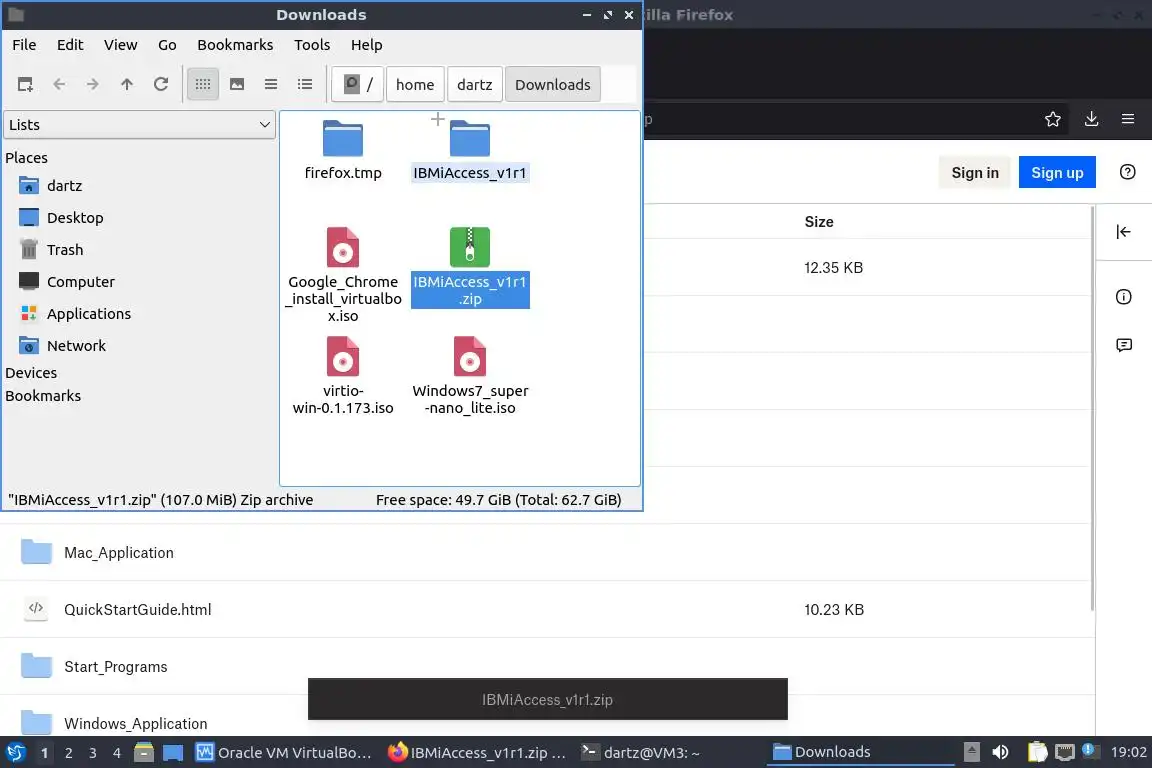Open Edit menu in file manager
Viewport: 1152px width, 768px height.
coord(70,45)
